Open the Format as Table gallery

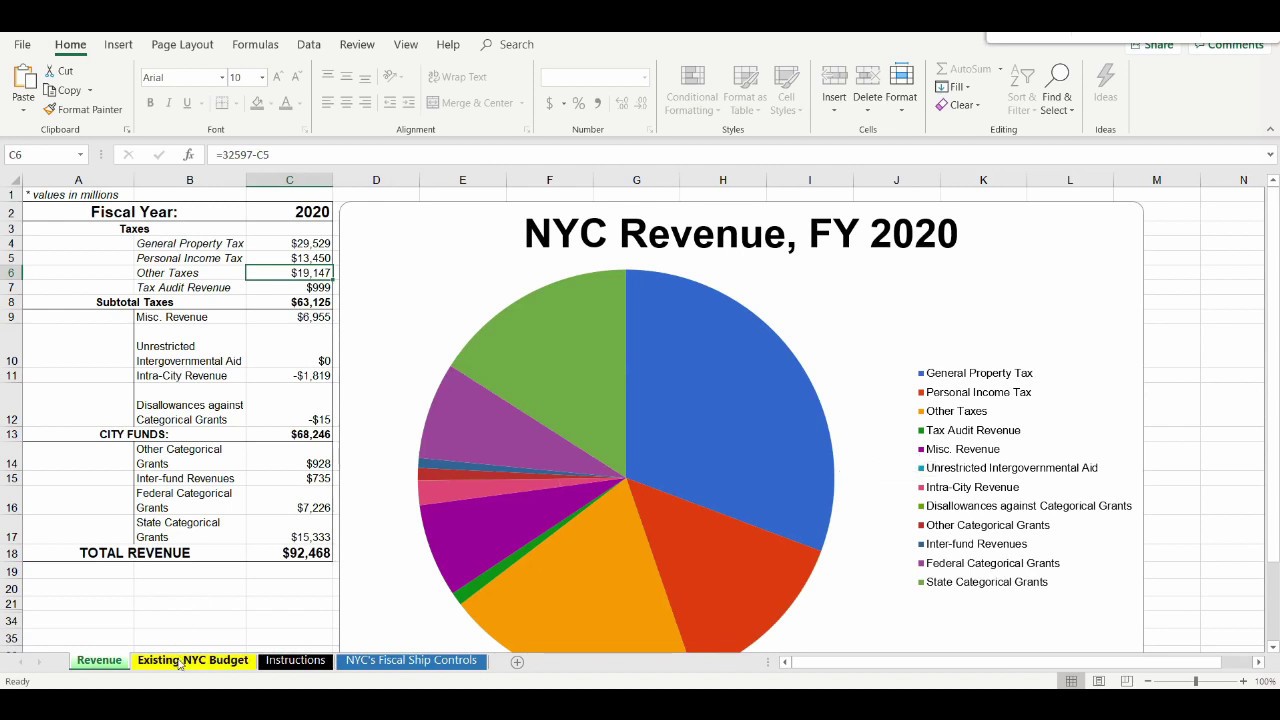click(745, 90)
